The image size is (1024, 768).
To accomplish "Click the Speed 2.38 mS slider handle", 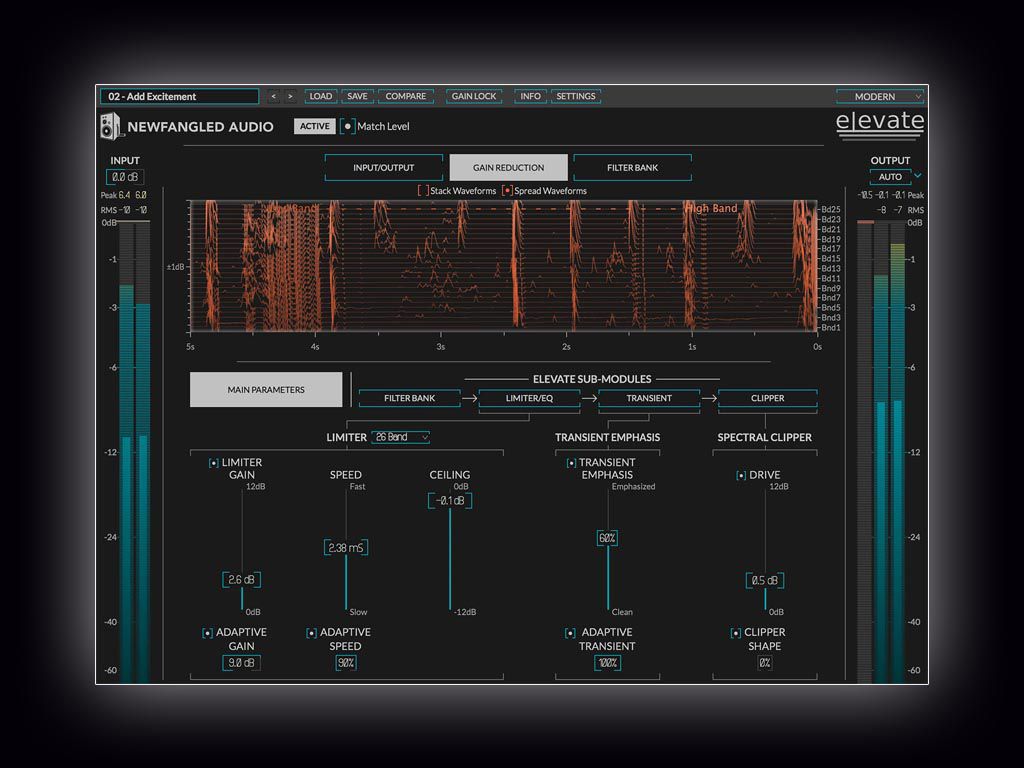I will coord(345,547).
